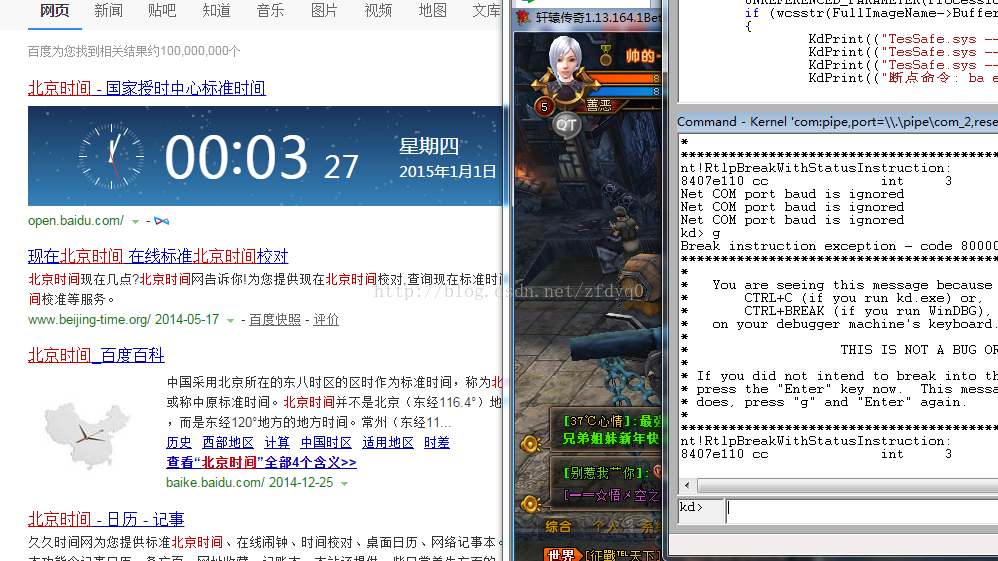Open the 音乐 search tab
Viewport: 998px width, 561px height.
[x=271, y=11]
